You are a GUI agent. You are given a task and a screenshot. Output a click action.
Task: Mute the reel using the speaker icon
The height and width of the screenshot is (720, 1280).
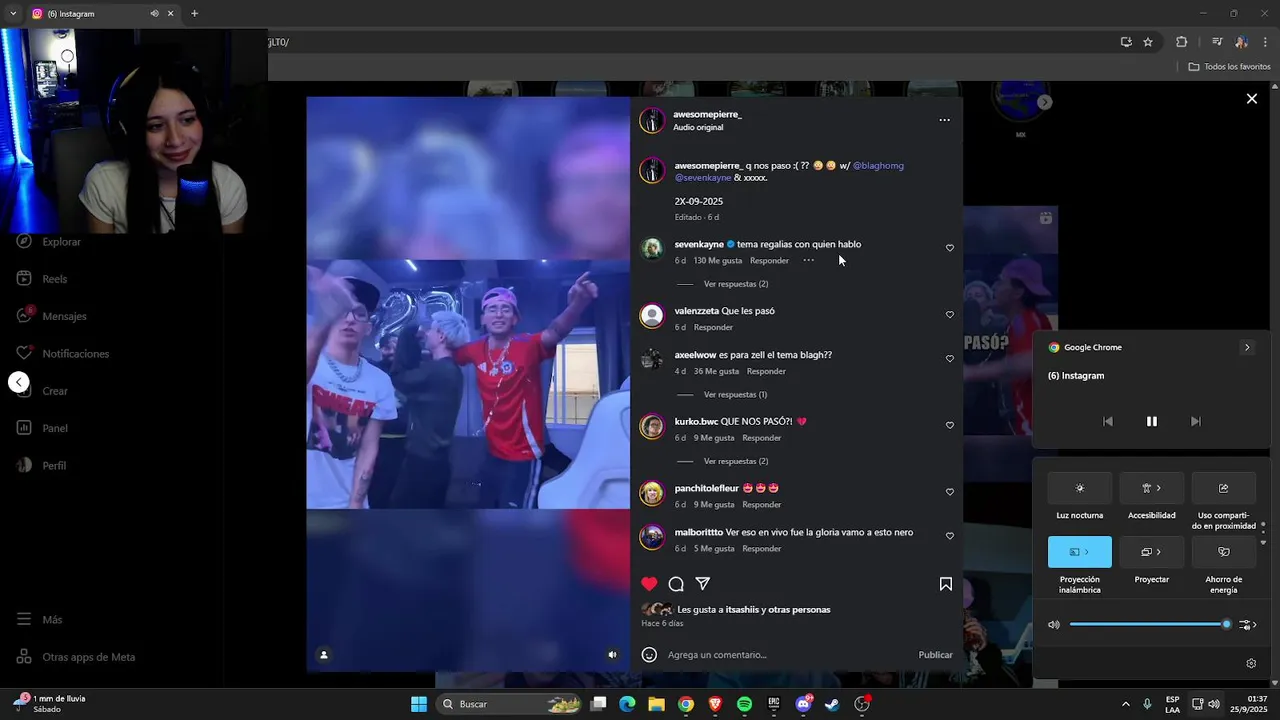[x=613, y=655]
